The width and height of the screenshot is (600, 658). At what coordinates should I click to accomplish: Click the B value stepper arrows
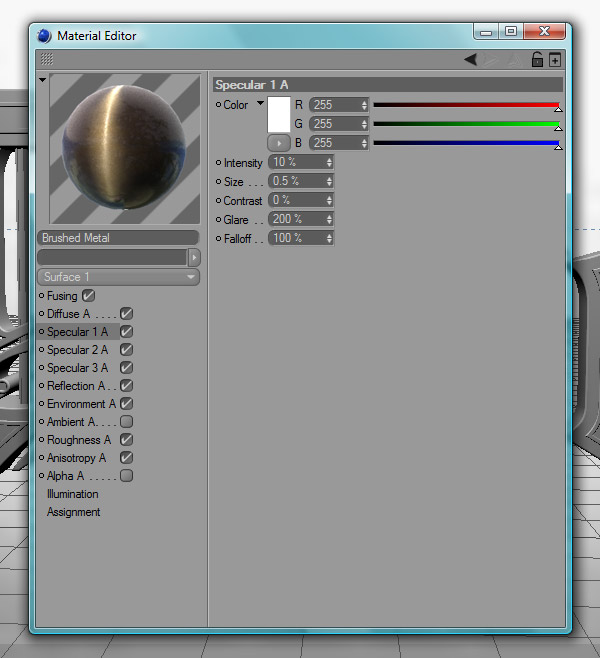364,143
